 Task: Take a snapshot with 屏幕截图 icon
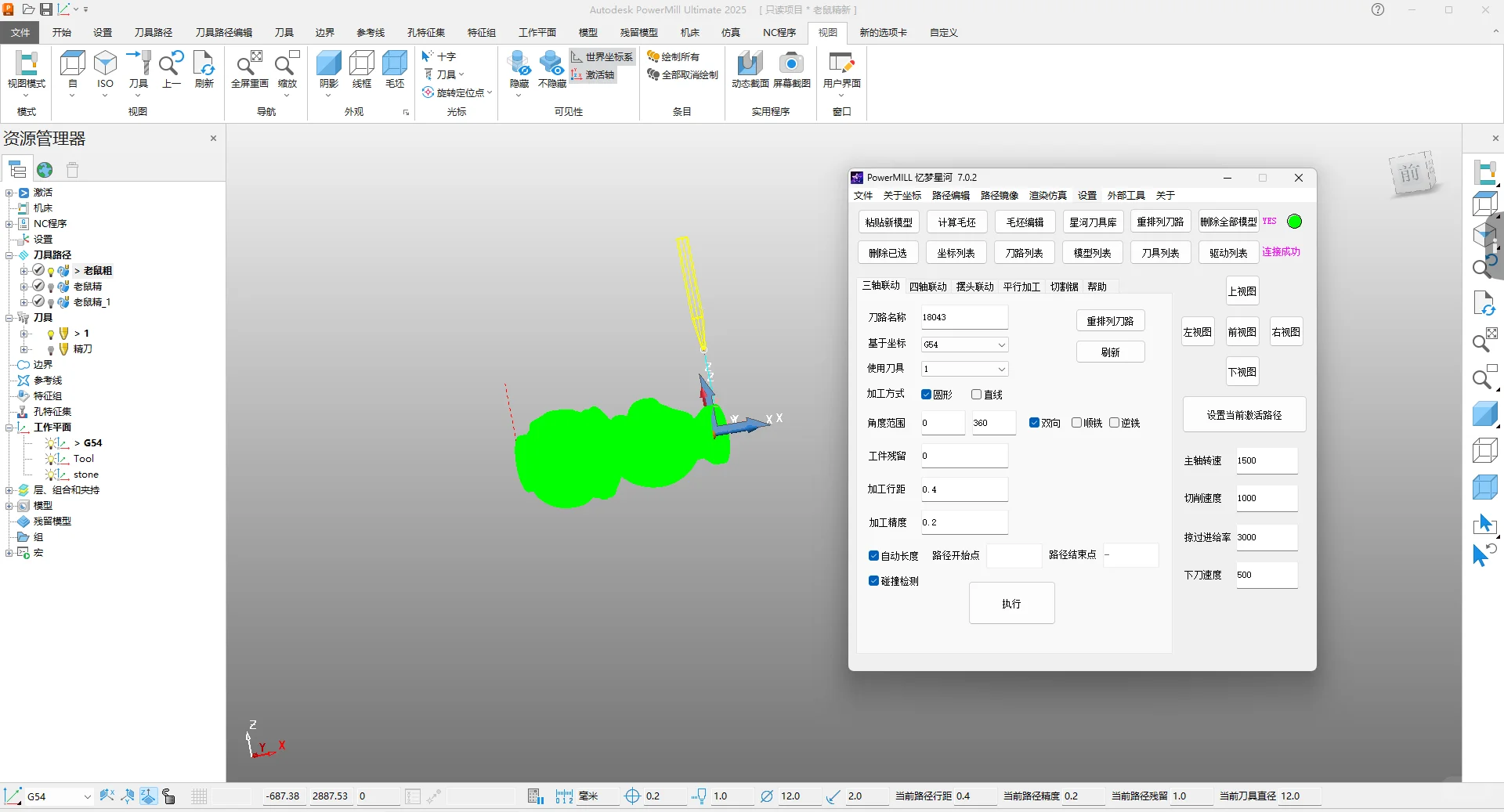click(791, 70)
